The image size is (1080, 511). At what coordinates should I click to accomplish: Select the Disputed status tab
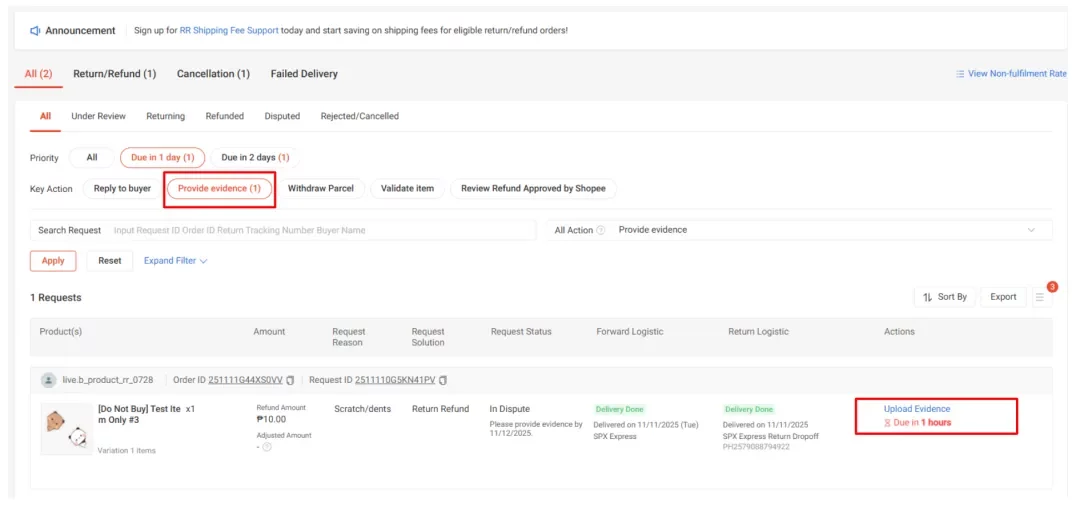point(282,116)
